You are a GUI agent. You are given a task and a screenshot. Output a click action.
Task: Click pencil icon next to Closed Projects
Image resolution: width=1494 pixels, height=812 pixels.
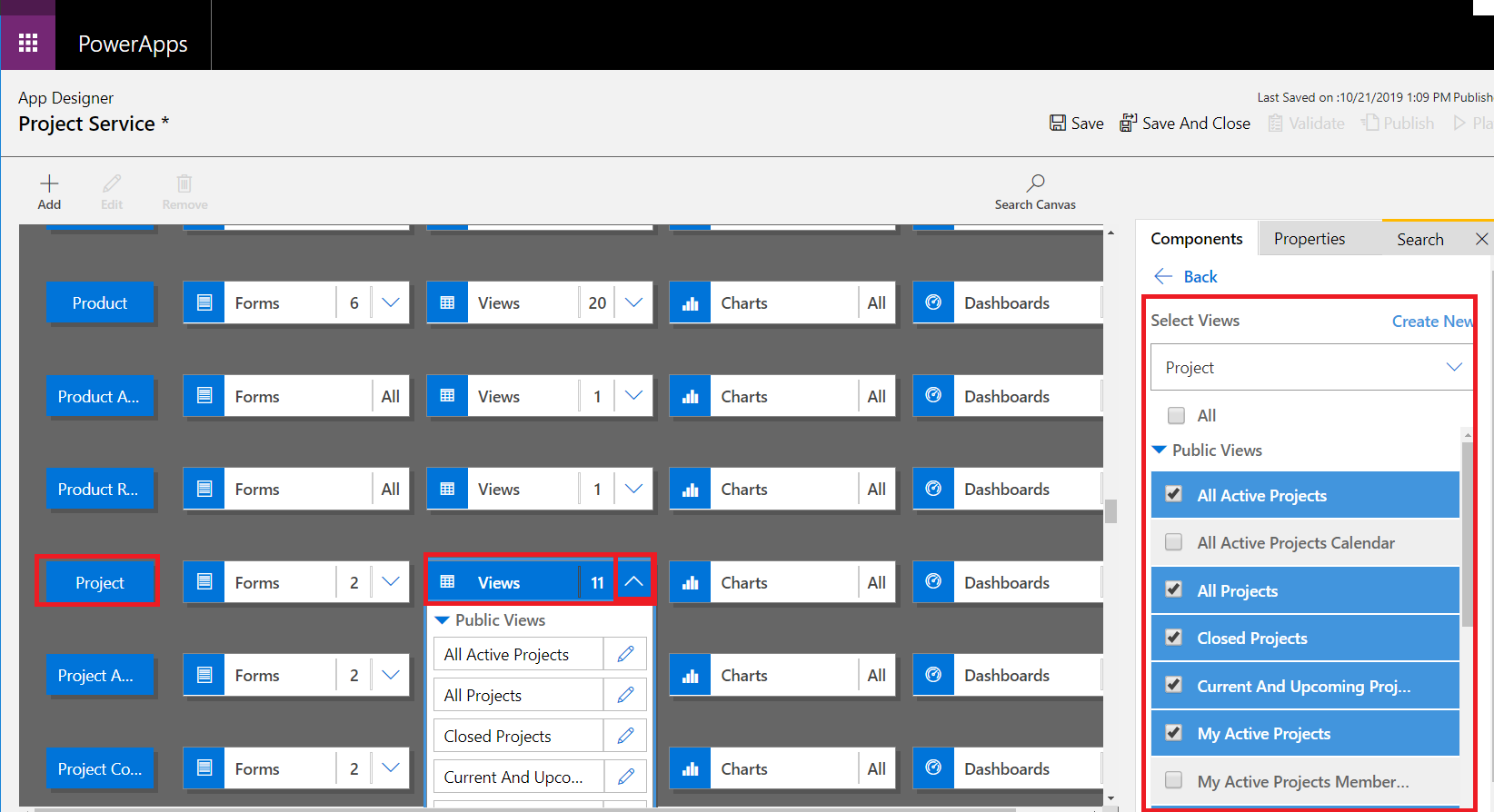pos(625,736)
